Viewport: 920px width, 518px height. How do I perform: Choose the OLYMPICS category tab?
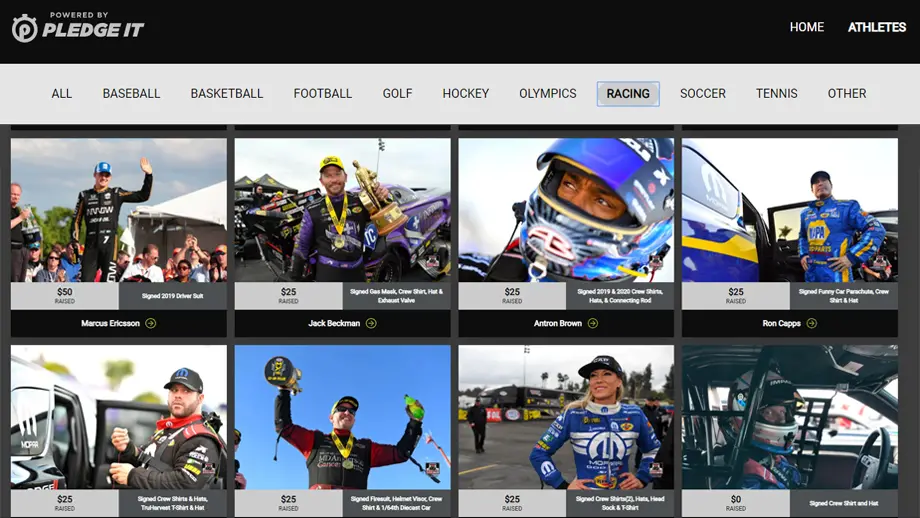pyautogui.click(x=547, y=94)
